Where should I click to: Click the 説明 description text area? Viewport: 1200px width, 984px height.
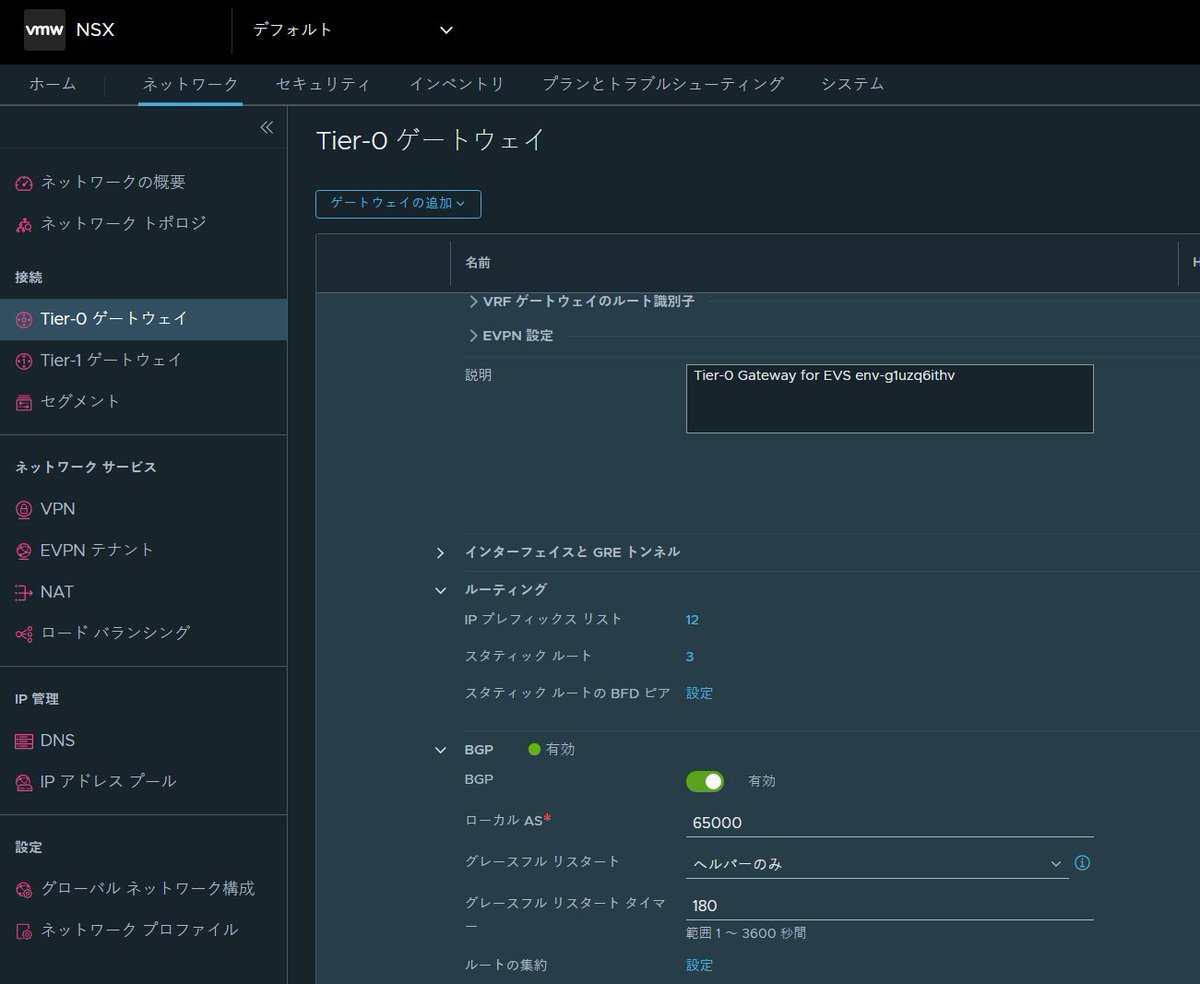[x=889, y=399]
